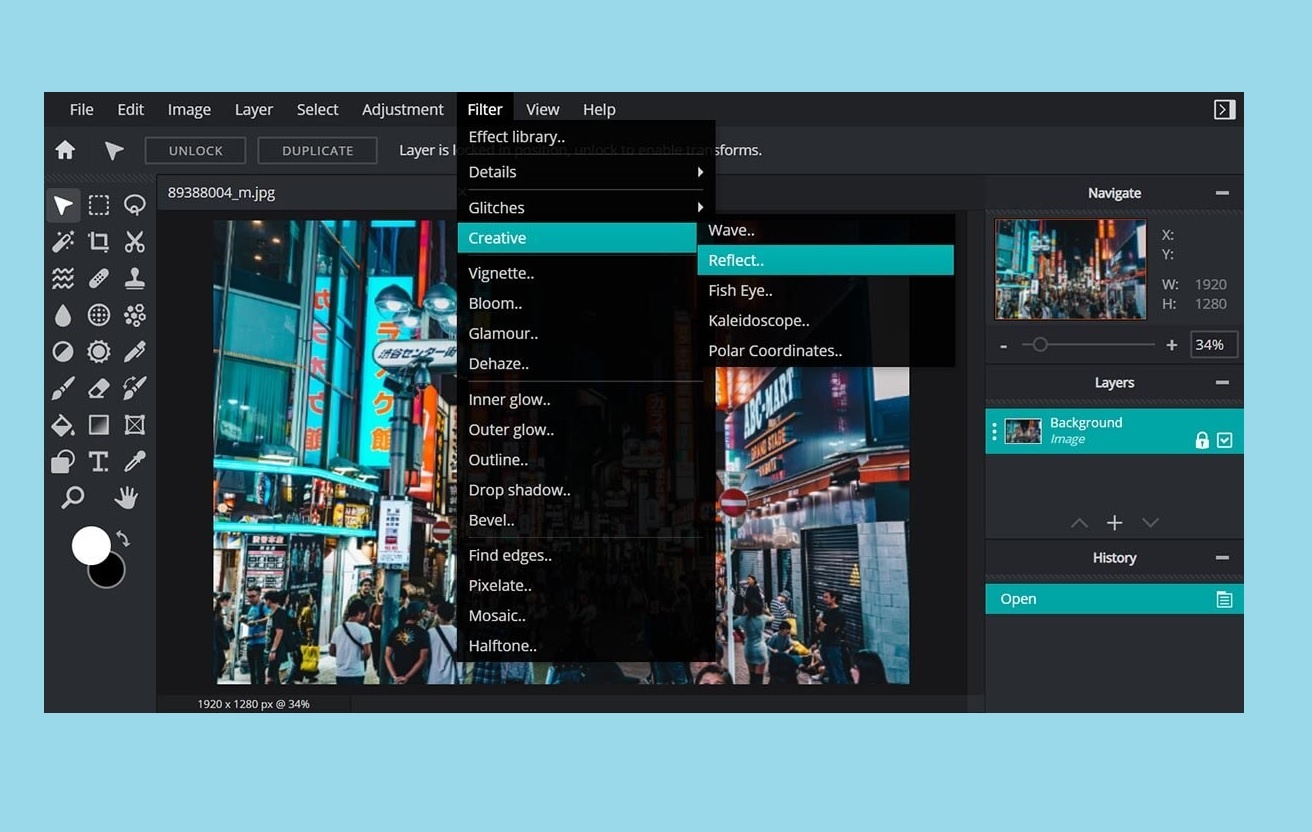The image size is (1312, 832).
Task: Select the Heal bandage tool
Action: click(99, 278)
